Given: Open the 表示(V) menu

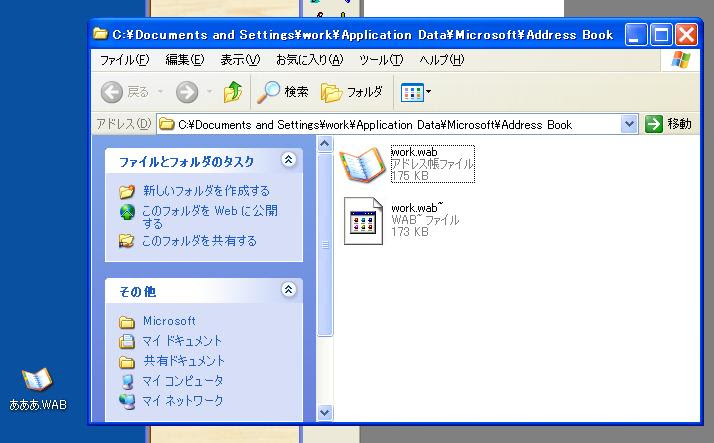Looking at the screenshot, I should [240, 60].
